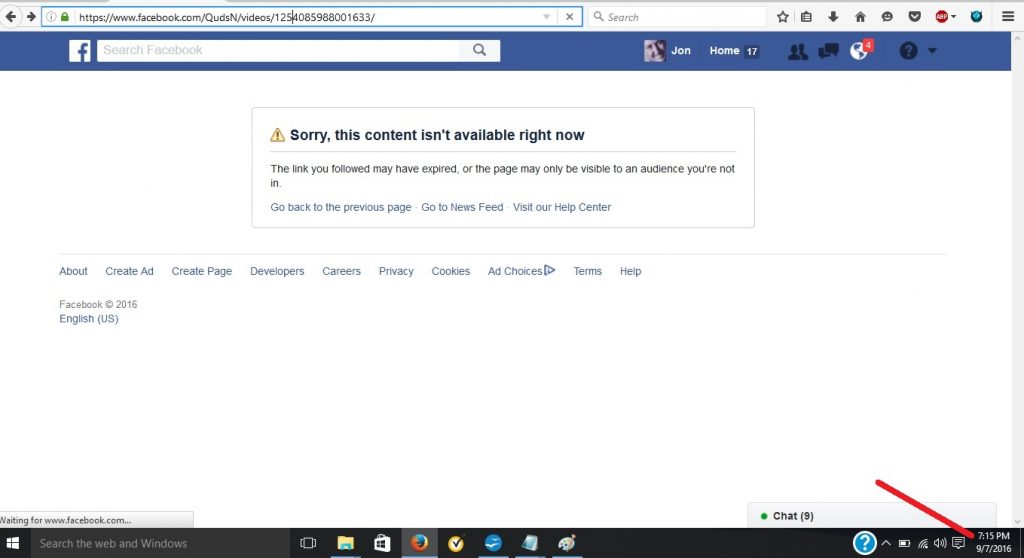Viewport: 1024px width, 558px height.
Task: Open Friend Requests icon
Action: point(797,51)
